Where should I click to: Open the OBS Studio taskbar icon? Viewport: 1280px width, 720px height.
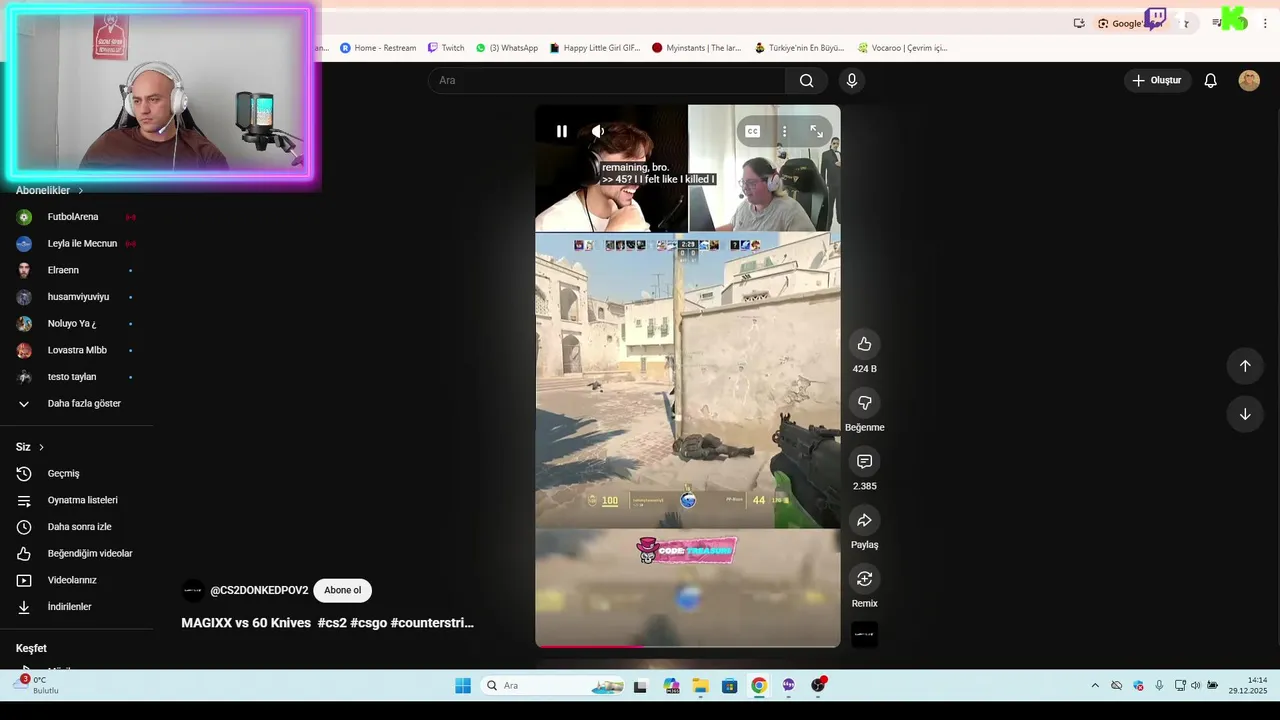click(x=819, y=685)
